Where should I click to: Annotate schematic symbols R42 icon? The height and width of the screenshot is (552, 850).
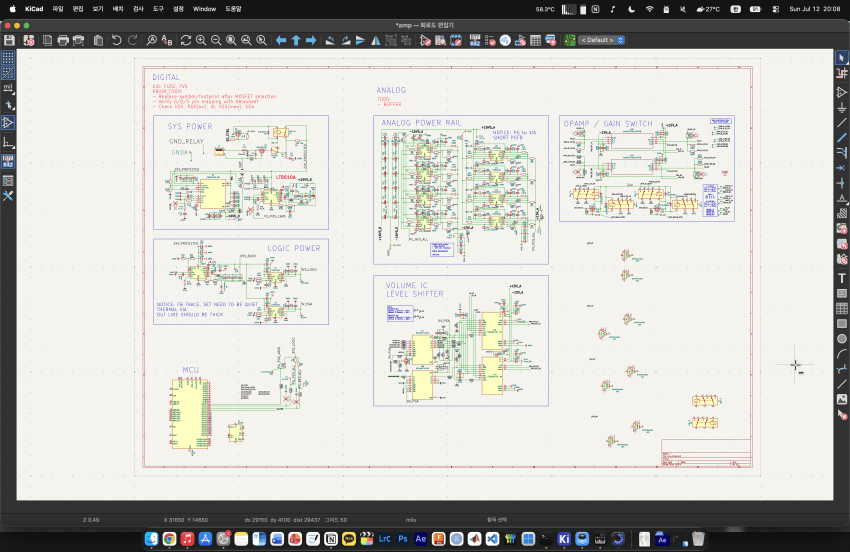(475, 40)
